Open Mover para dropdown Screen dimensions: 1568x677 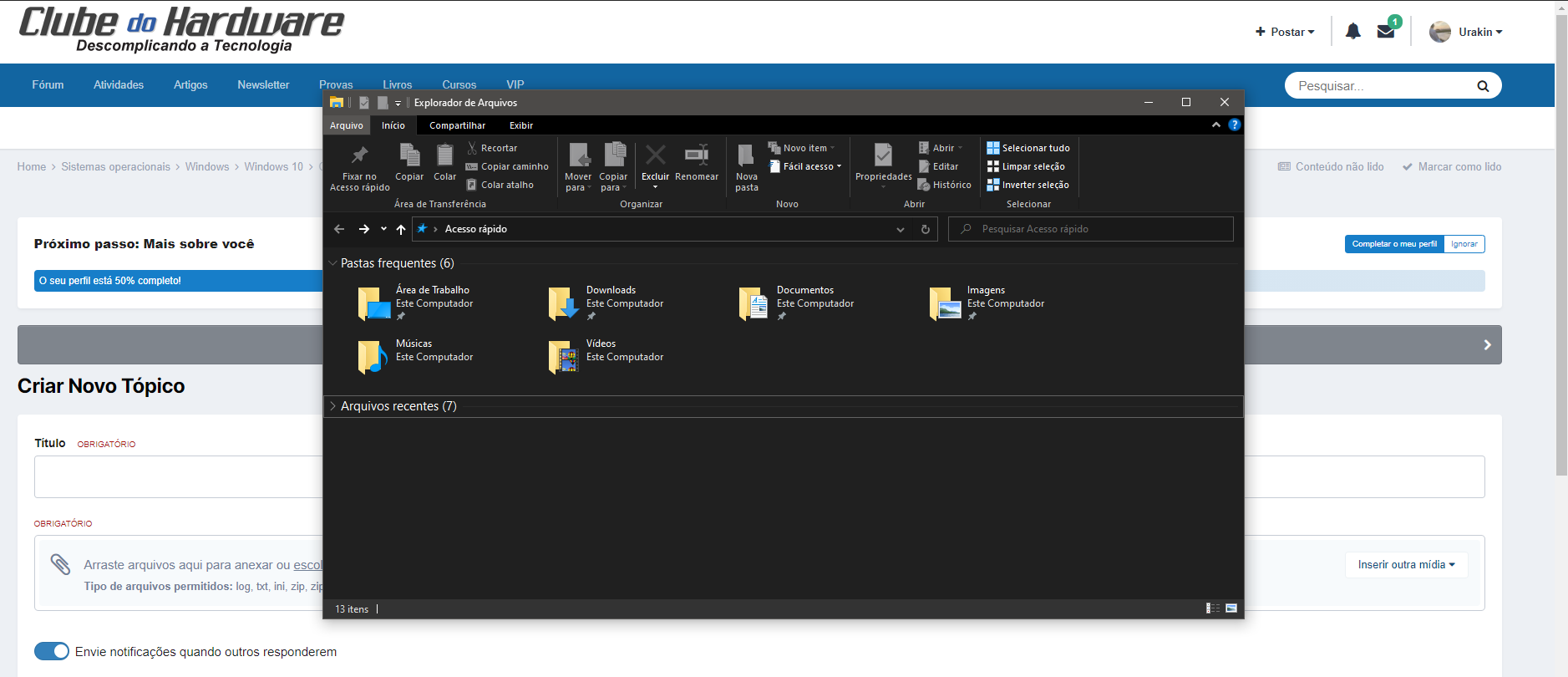pyautogui.click(x=578, y=167)
